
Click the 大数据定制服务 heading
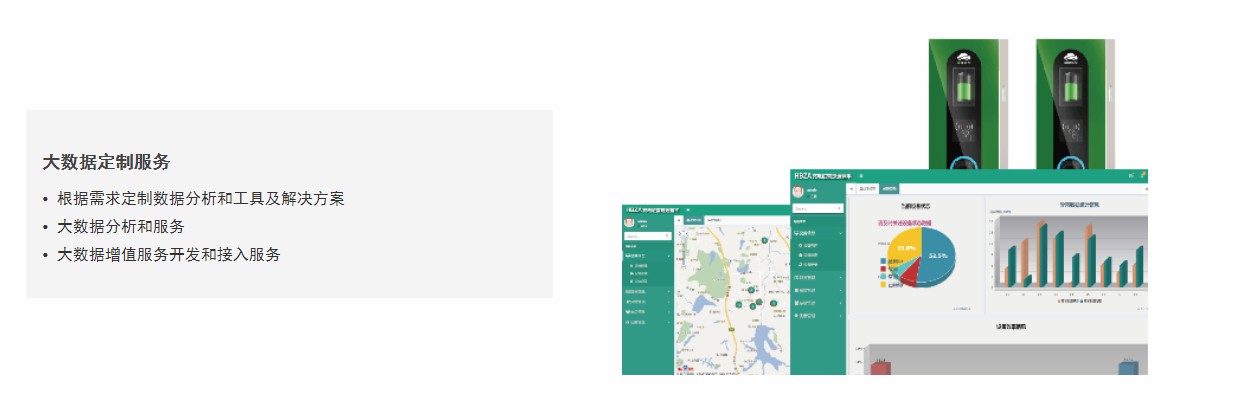tap(106, 162)
